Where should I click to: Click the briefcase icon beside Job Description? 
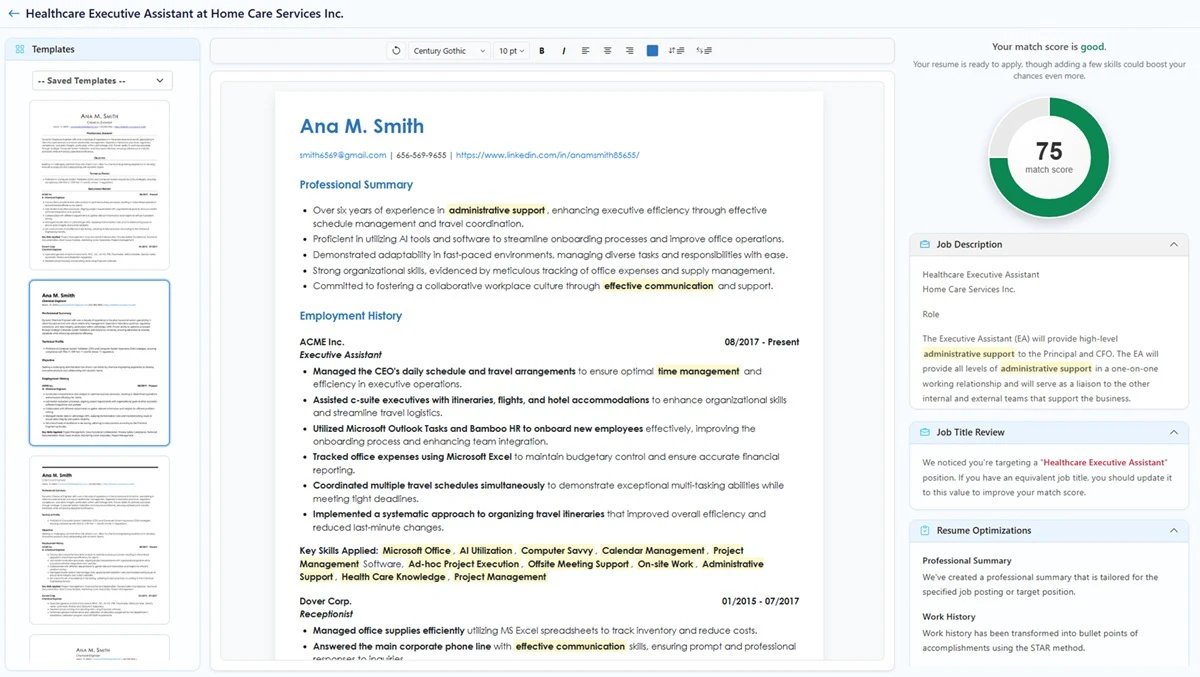point(923,244)
